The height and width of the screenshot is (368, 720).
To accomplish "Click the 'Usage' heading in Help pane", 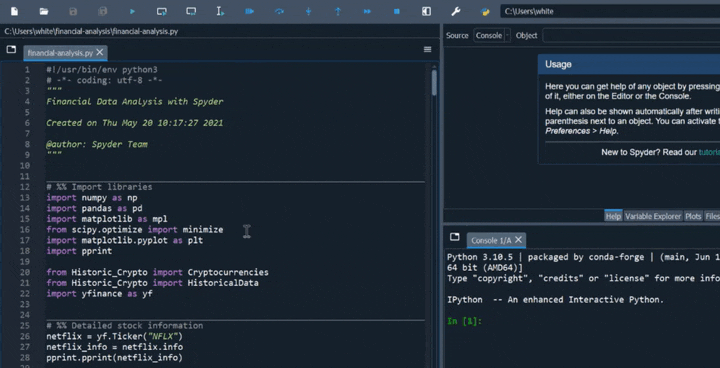I will (x=558, y=64).
